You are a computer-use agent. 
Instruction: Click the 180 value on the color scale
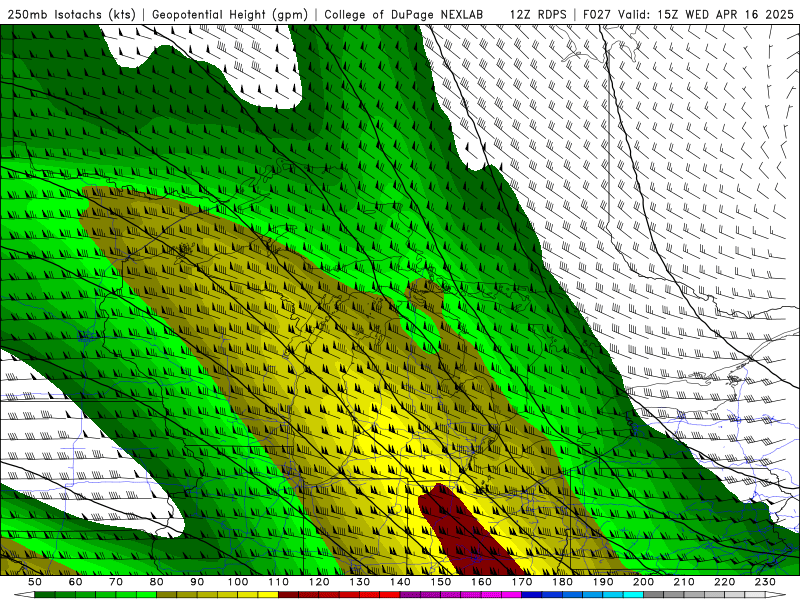[562, 582]
